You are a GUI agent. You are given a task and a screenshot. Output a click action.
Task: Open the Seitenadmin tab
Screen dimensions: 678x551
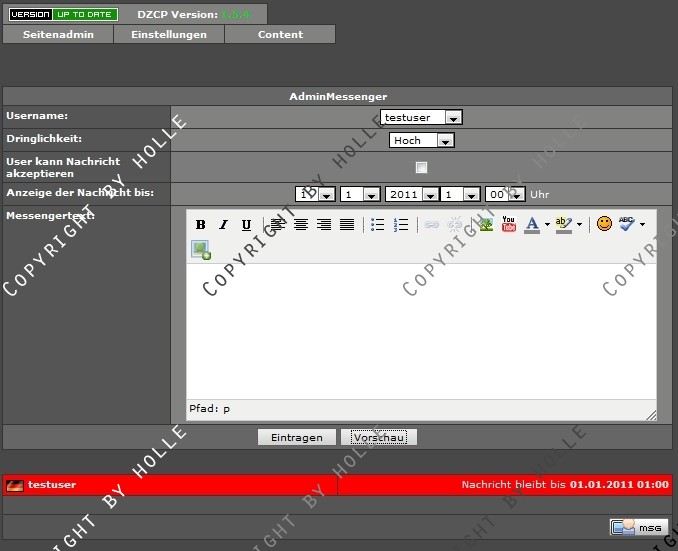pos(58,34)
